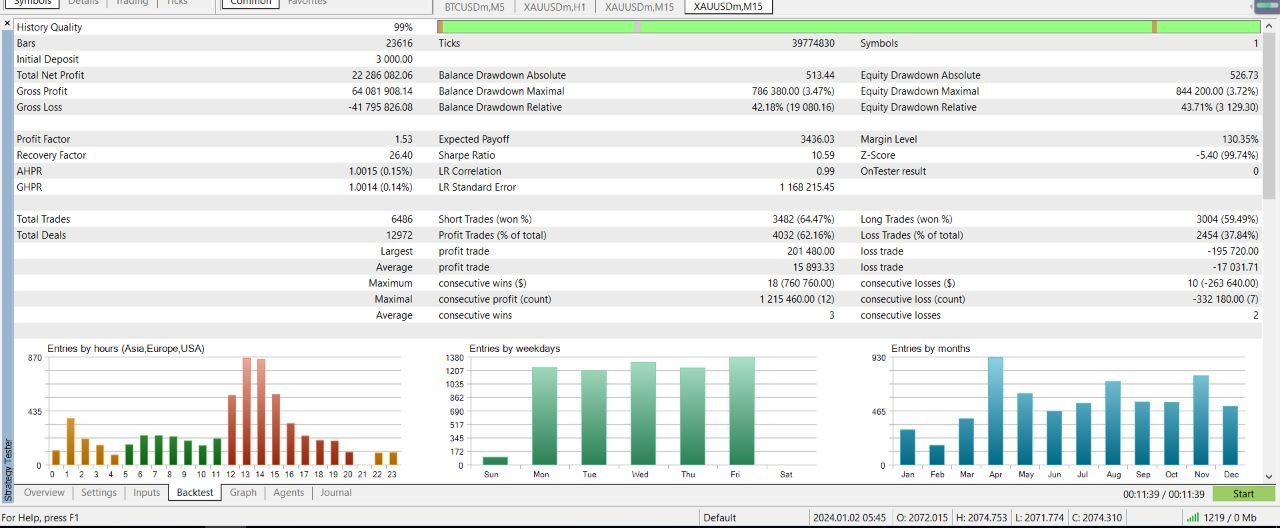Open the Journal tab
1280x528 pixels.
coord(336,492)
